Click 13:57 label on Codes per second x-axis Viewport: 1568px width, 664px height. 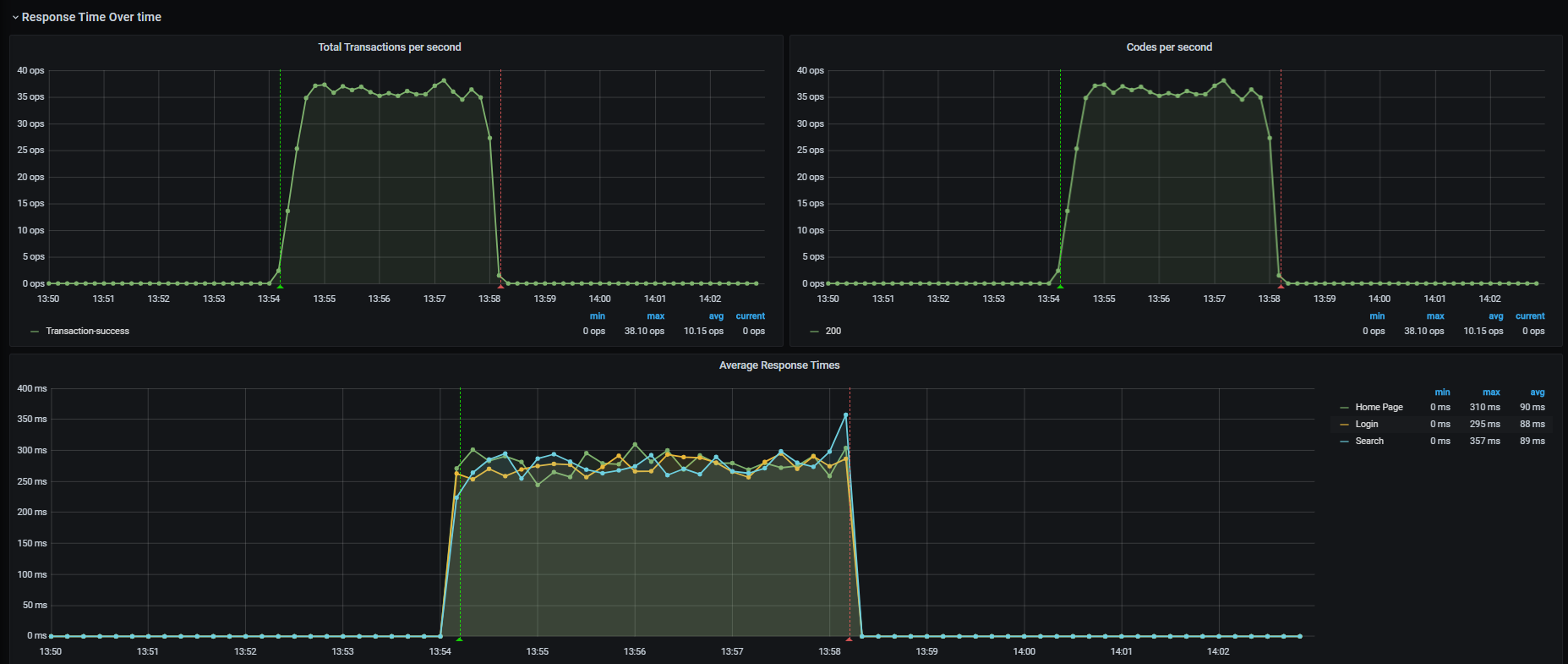pyautogui.click(x=1215, y=299)
